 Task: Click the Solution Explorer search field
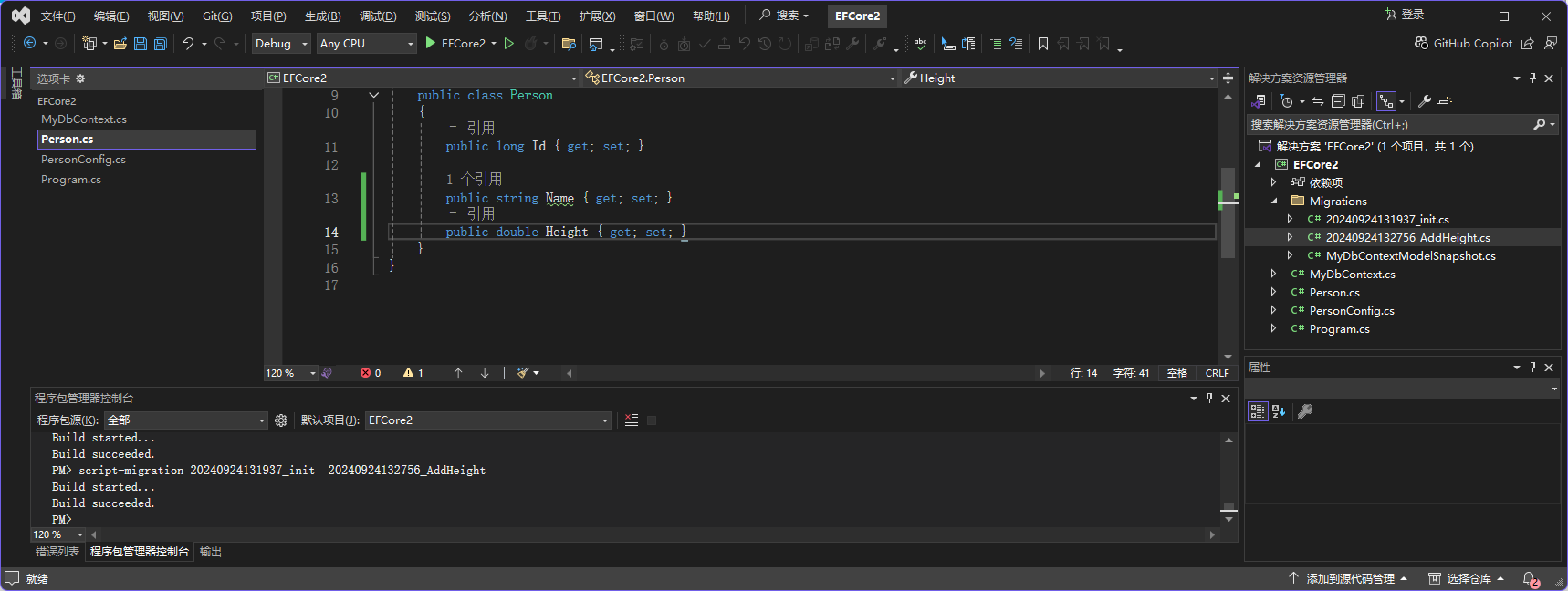(1402, 125)
